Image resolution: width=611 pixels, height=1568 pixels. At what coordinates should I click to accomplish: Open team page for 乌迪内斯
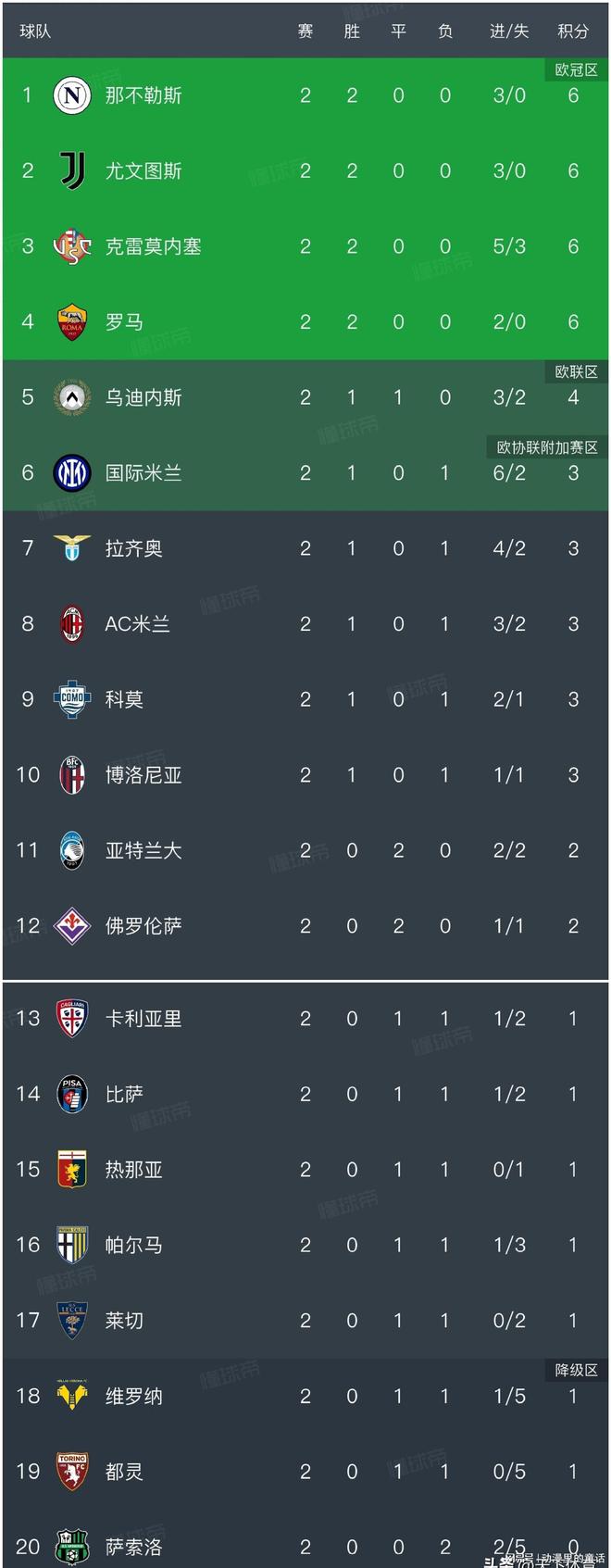coord(143,397)
